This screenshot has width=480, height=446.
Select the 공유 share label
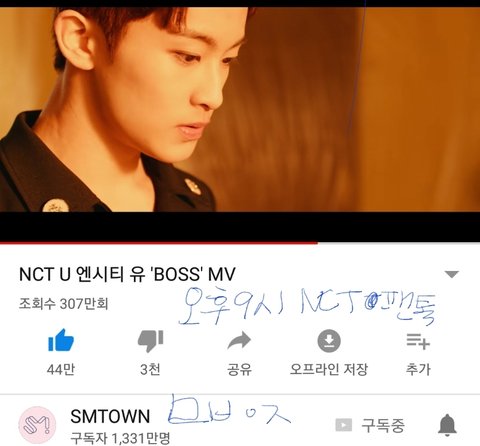pyautogui.click(x=239, y=369)
